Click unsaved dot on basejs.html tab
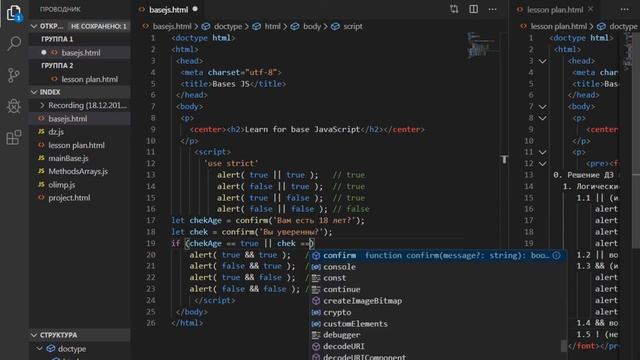Image resolution: width=640 pixels, height=360 pixels. 195,9
